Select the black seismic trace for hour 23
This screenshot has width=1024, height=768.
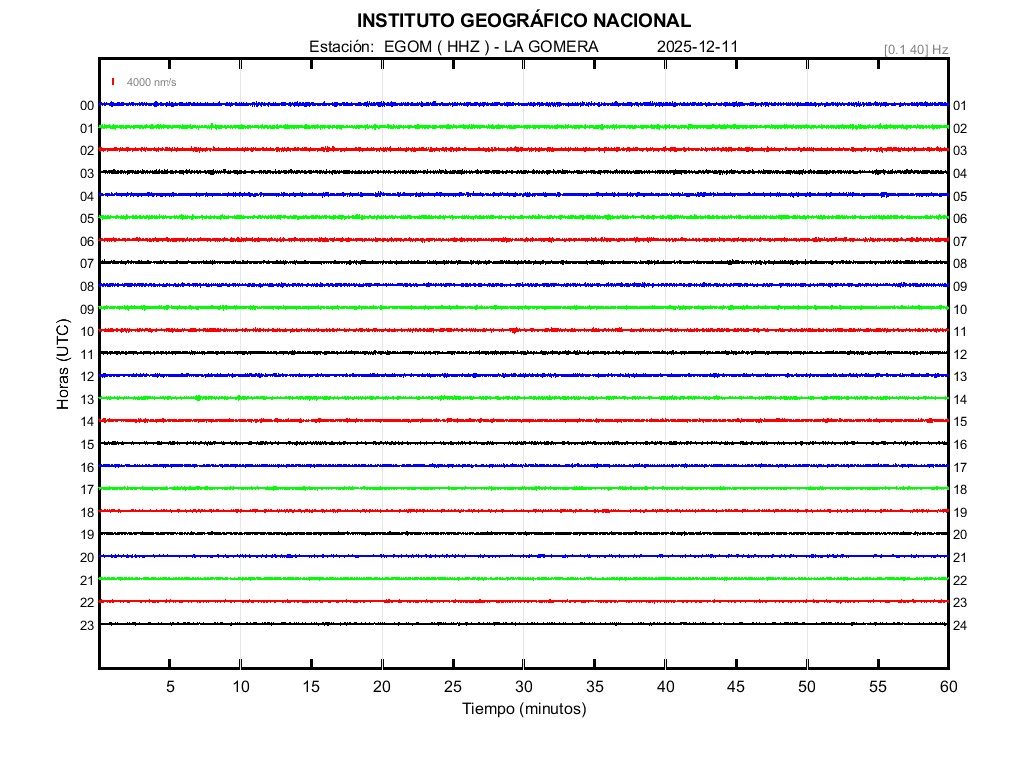(x=523, y=624)
